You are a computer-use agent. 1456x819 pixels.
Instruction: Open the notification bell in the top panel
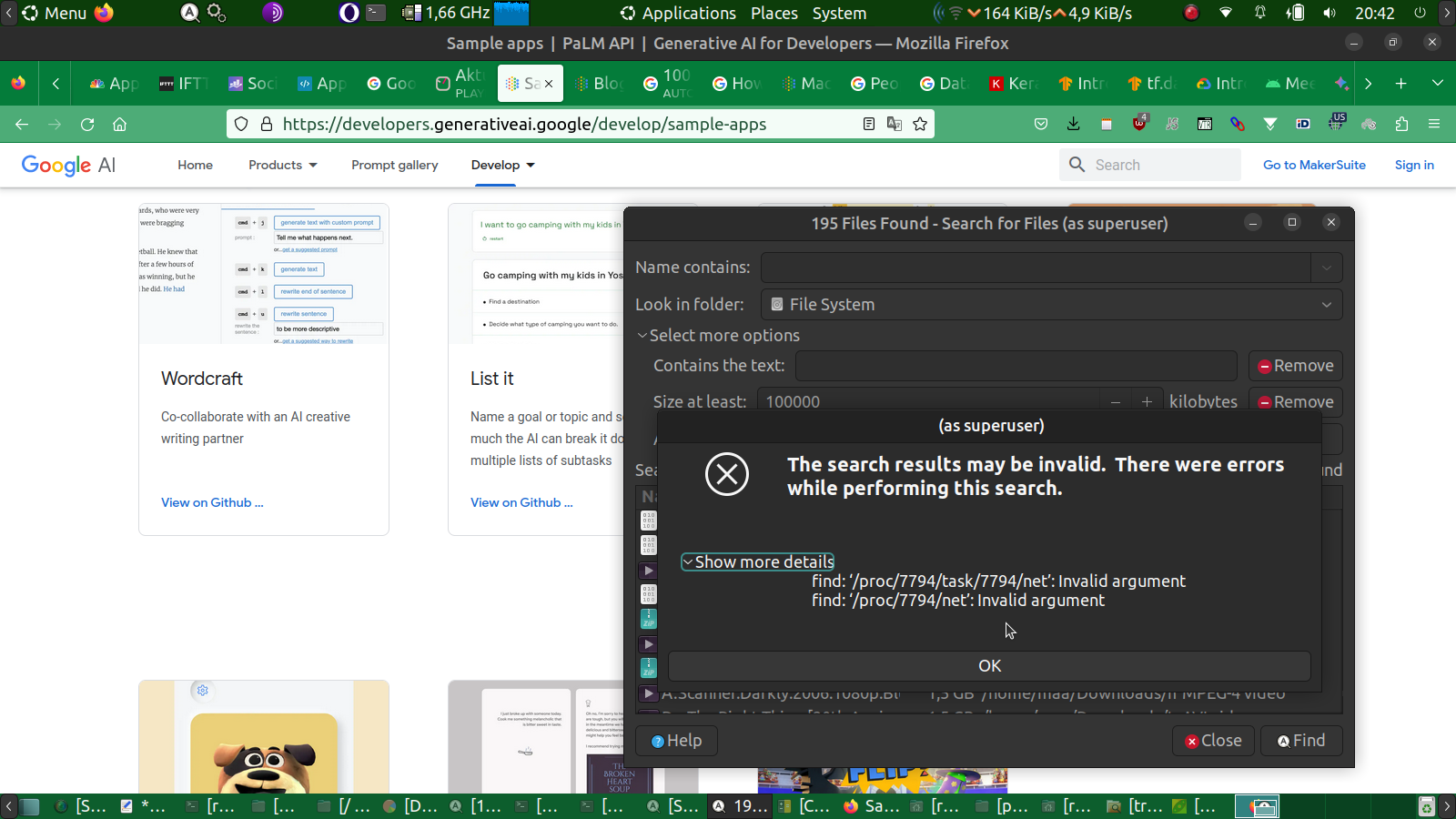click(x=1260, y=13)
